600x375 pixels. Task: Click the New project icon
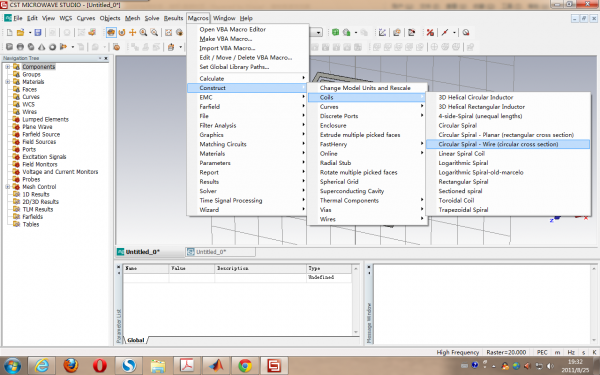tap(10, 33)
